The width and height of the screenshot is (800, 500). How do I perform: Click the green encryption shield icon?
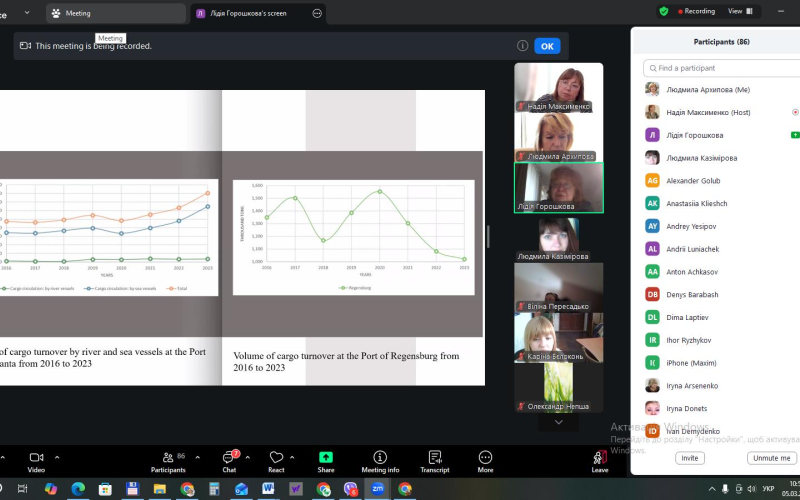tap(664, 11)
